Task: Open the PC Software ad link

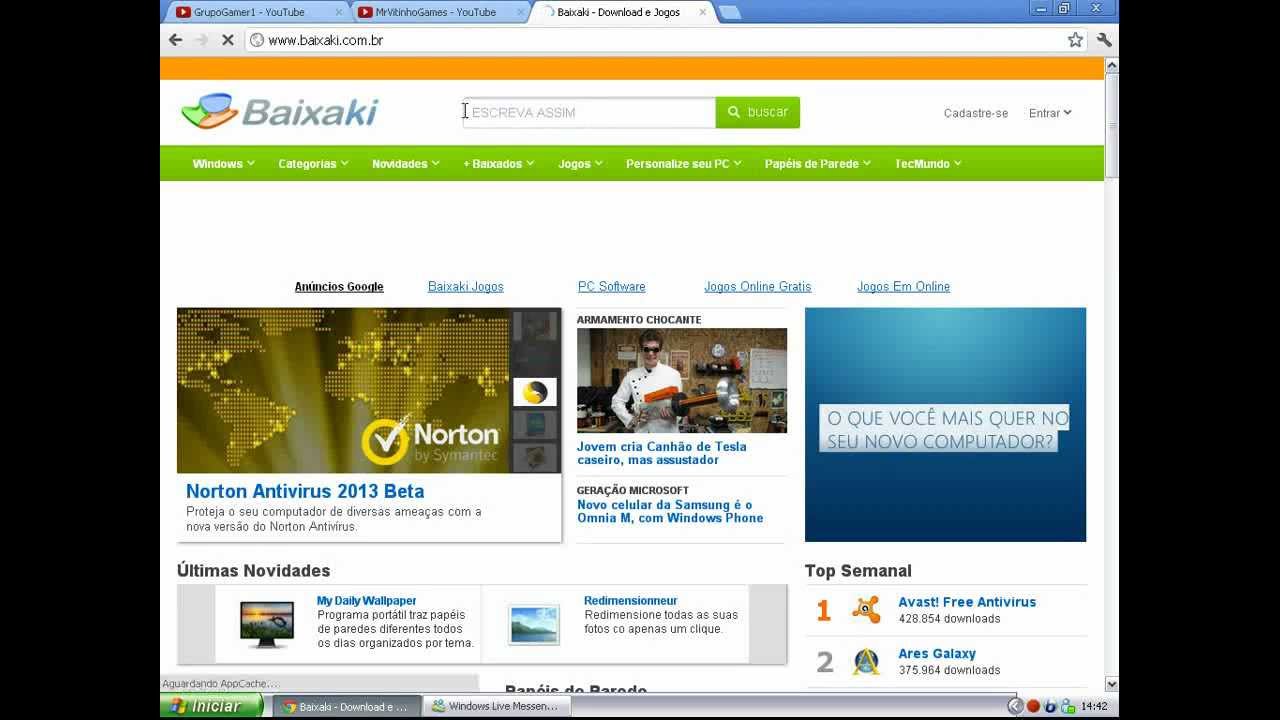Action: click(x=612, y=286)
